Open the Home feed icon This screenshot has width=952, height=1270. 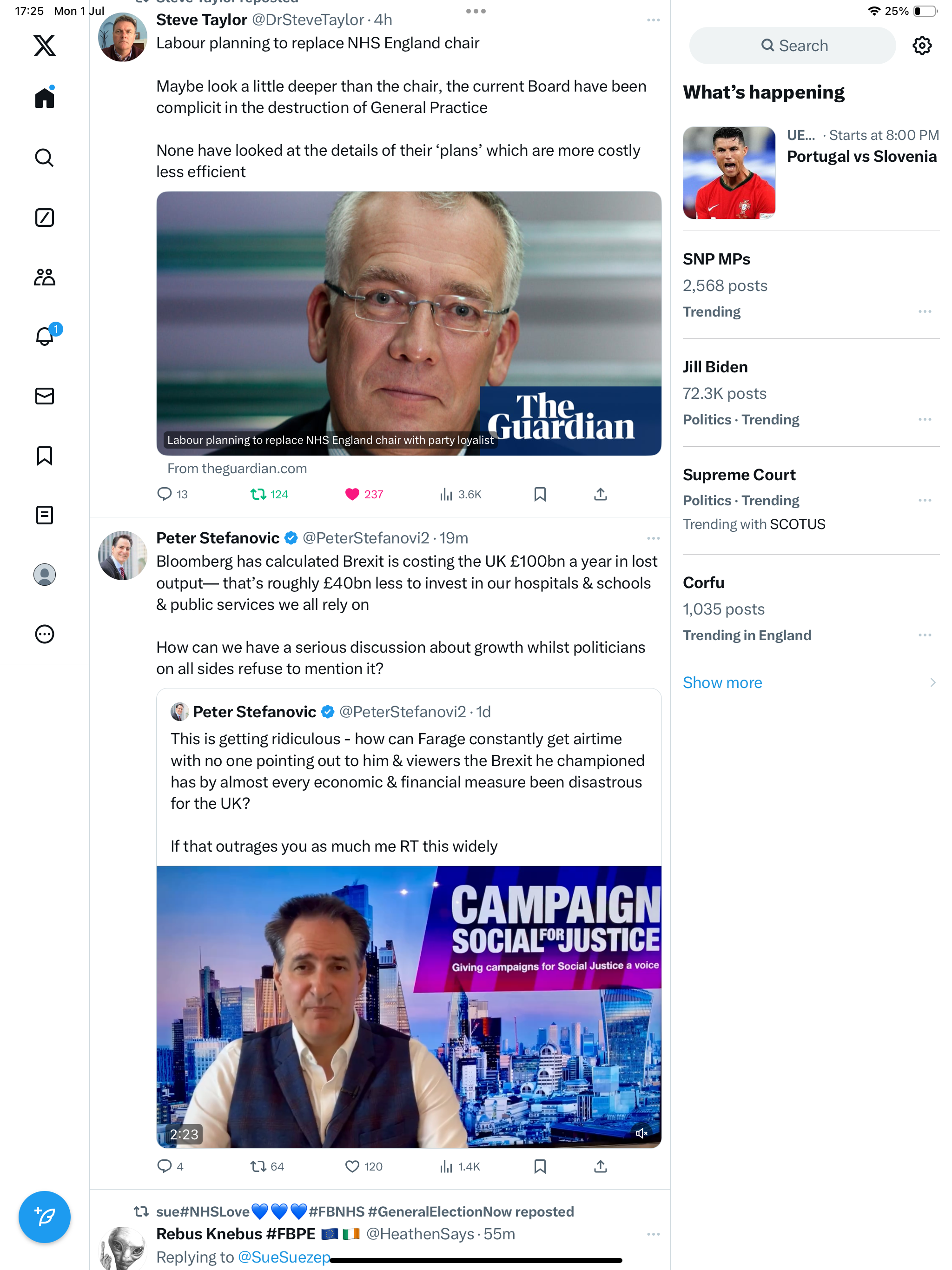(x=44, y=98)
